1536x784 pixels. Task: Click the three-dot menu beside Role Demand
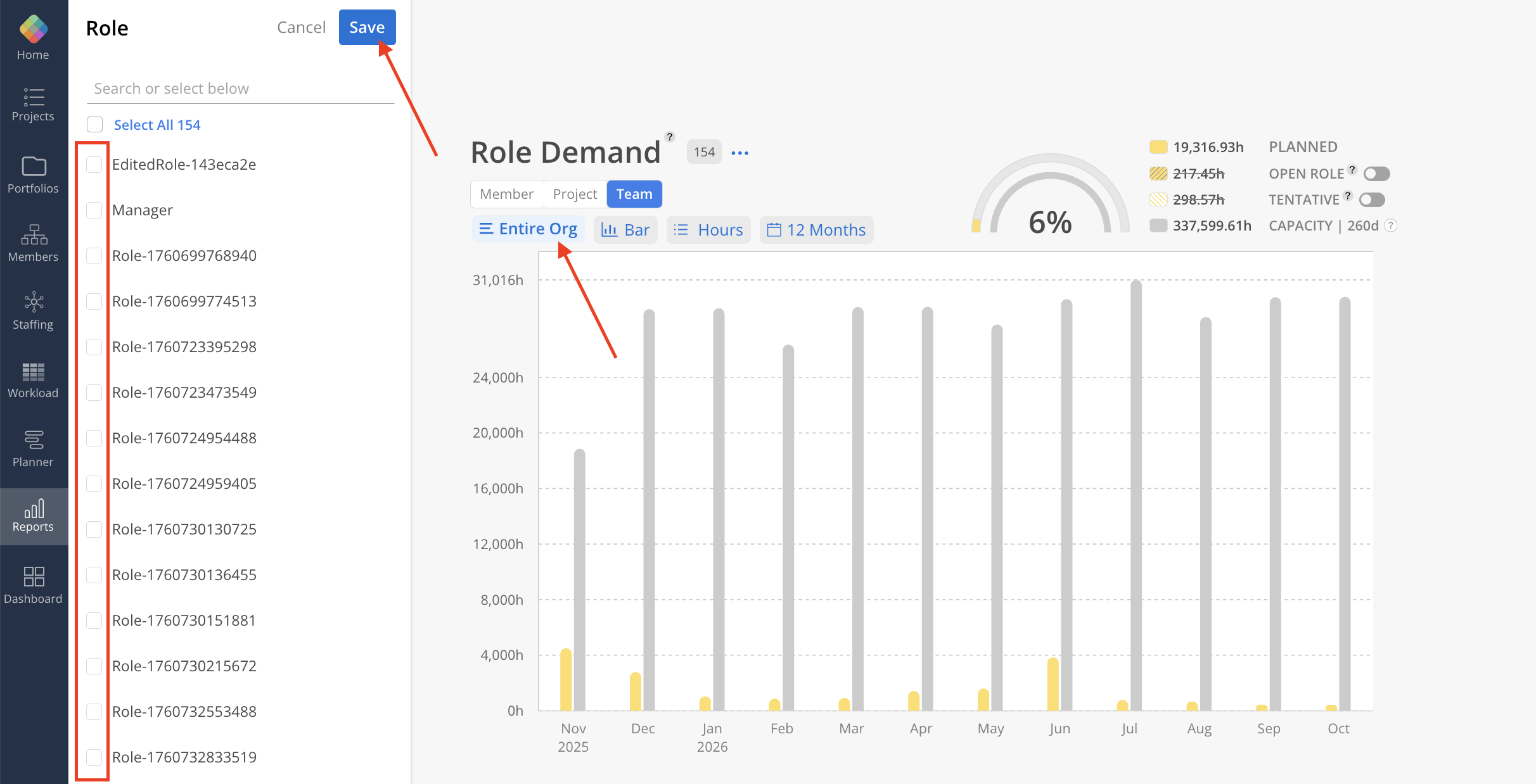click(x=739, y=153)
